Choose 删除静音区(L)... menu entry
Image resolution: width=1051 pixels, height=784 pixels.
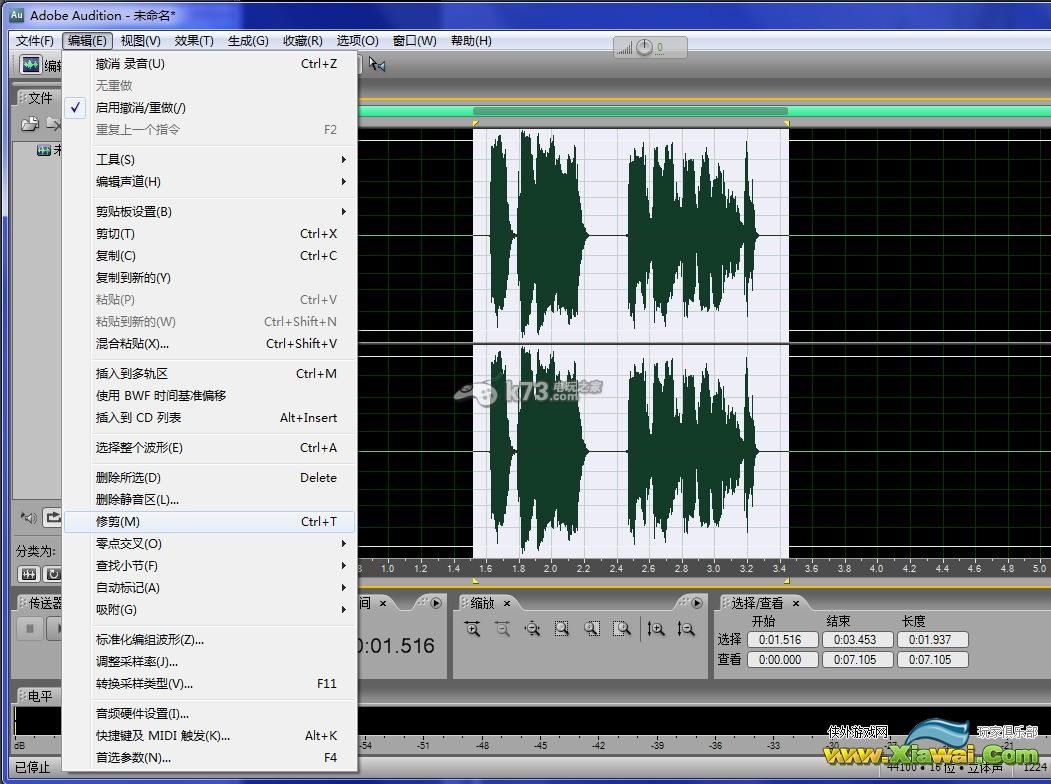click(x=209, y=500)
